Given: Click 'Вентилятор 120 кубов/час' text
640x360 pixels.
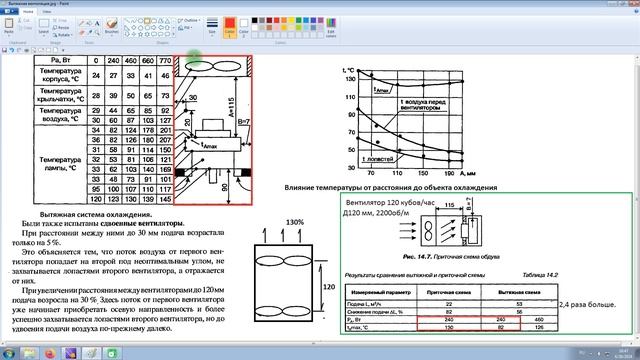Looking at the screenshot, I should click(390, 203).
